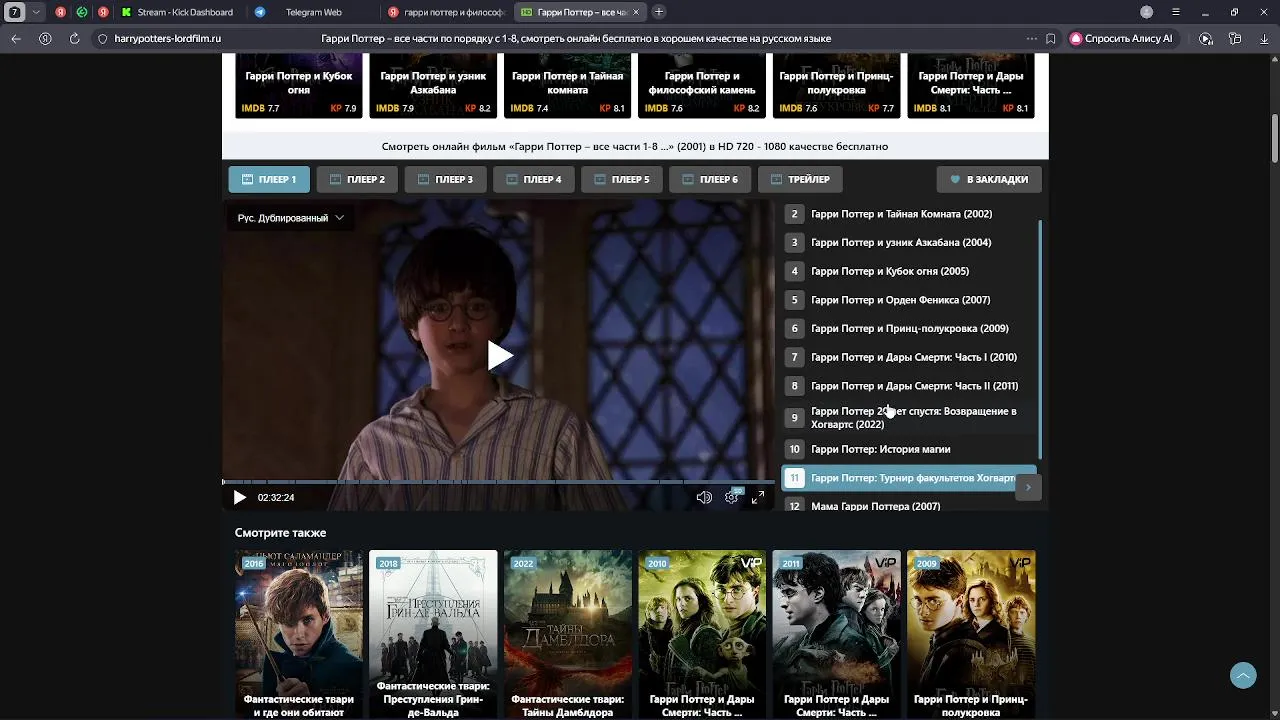Select Гарри Поттер и Тайная Комната (2002) in playlist
Viewport: 1280px width, 720px height.
908,214
